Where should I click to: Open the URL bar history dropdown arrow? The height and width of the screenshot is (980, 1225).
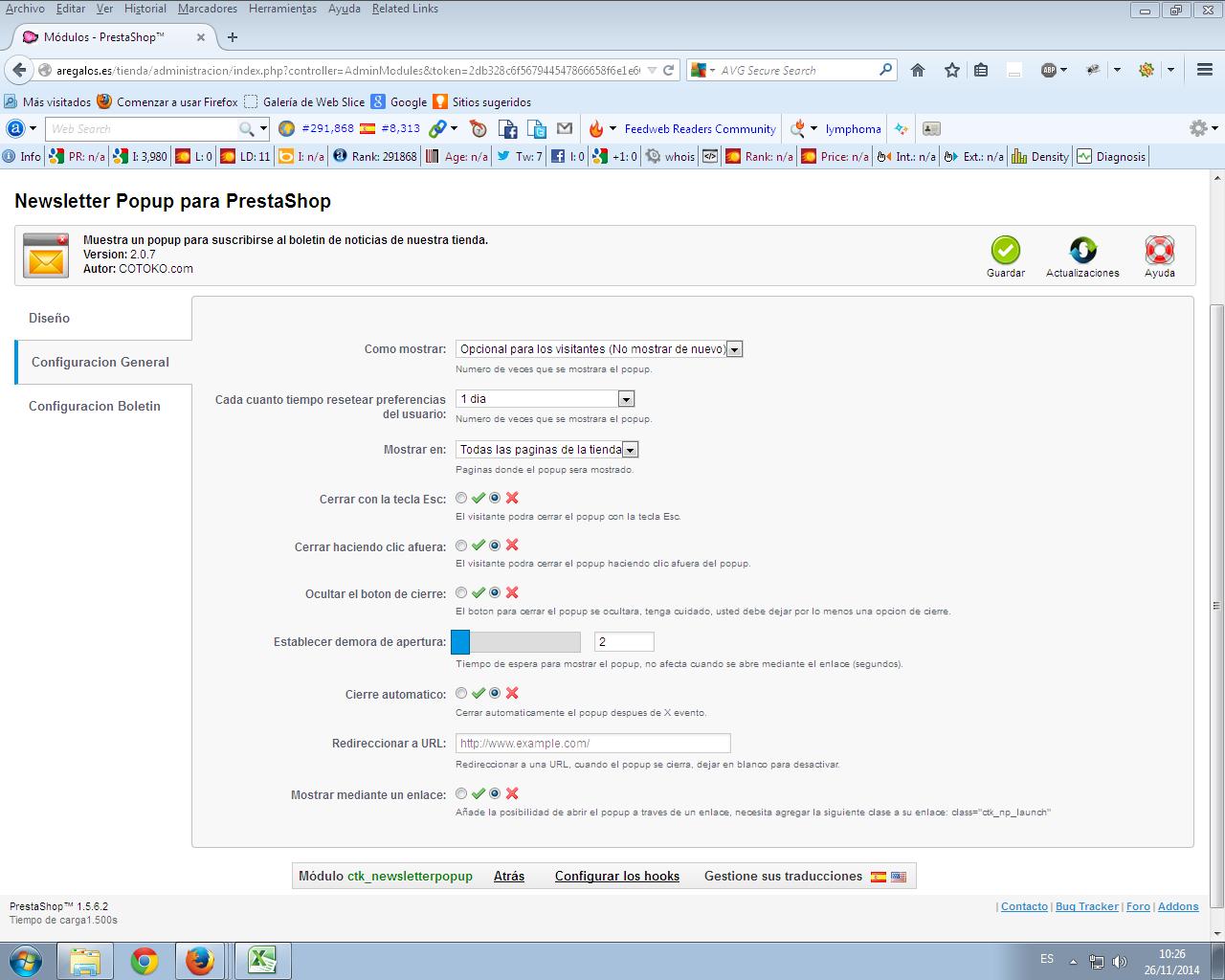[652, 70]
